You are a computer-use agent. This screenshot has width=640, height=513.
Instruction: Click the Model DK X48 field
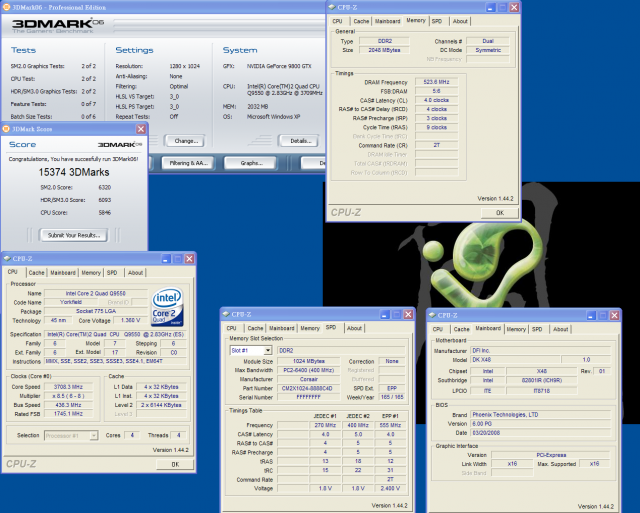[515, 360]
